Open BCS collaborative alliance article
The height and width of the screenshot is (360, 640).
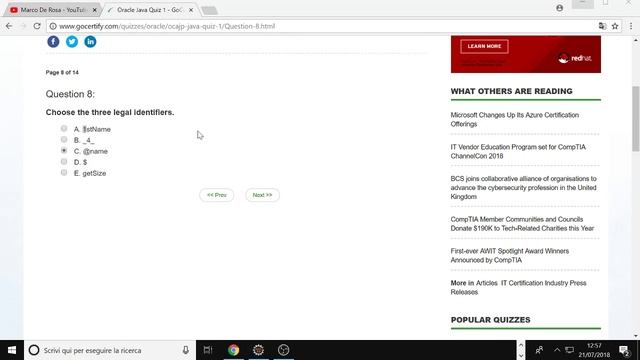coord(524,188)
